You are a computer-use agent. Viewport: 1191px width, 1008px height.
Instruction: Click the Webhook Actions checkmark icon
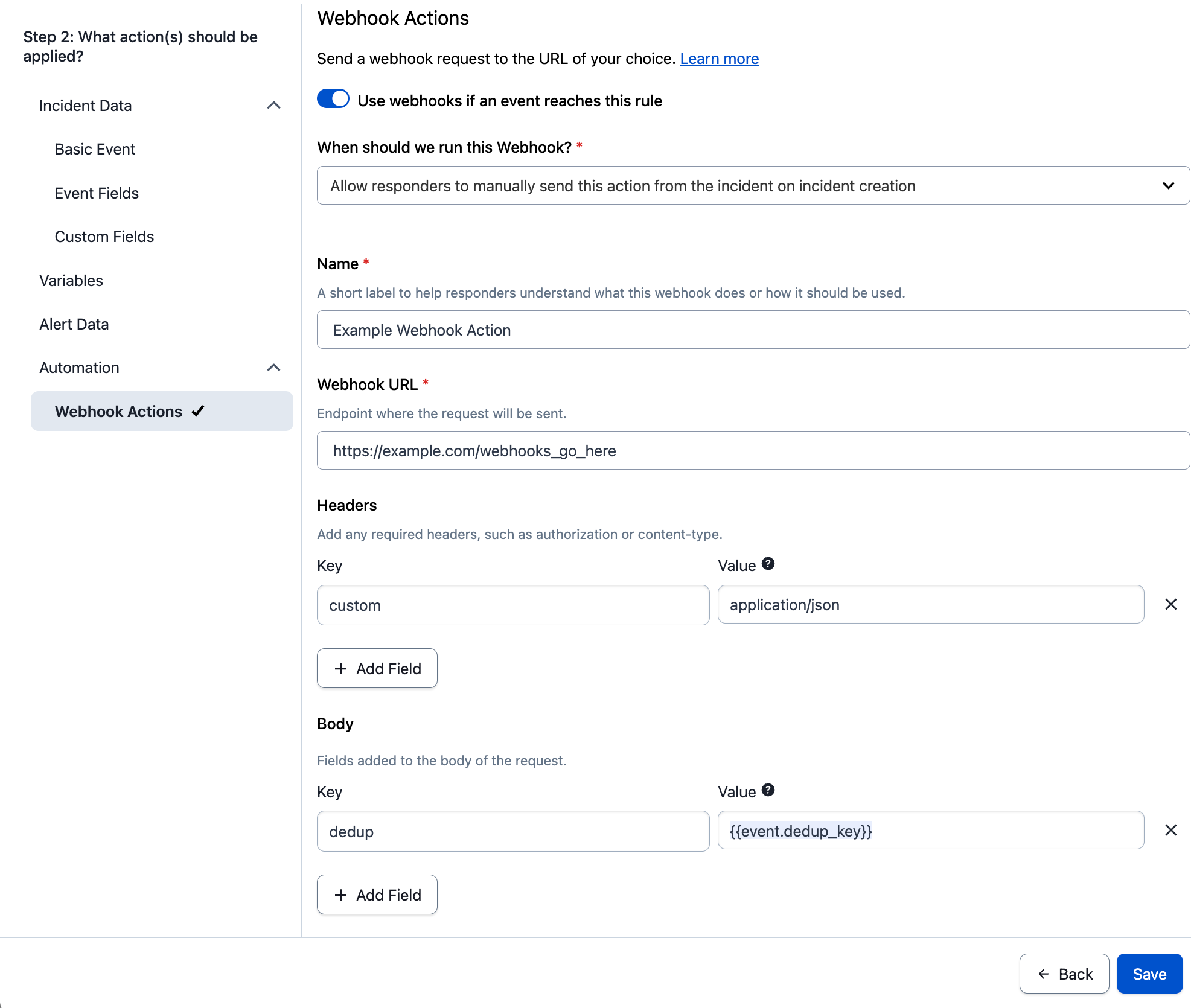(198, 411)
